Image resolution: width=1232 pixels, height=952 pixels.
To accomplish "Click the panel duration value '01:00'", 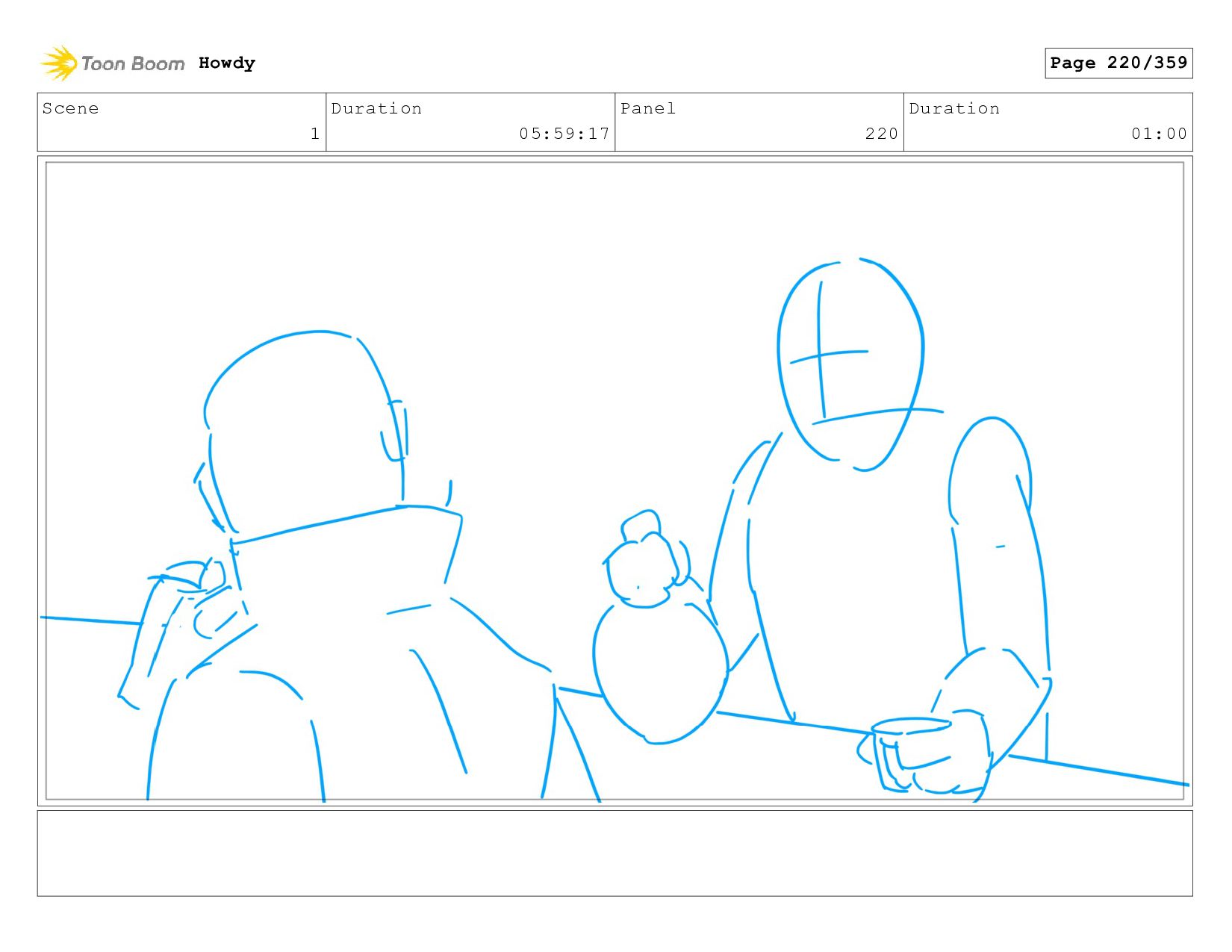I will tap(1159, 134).
